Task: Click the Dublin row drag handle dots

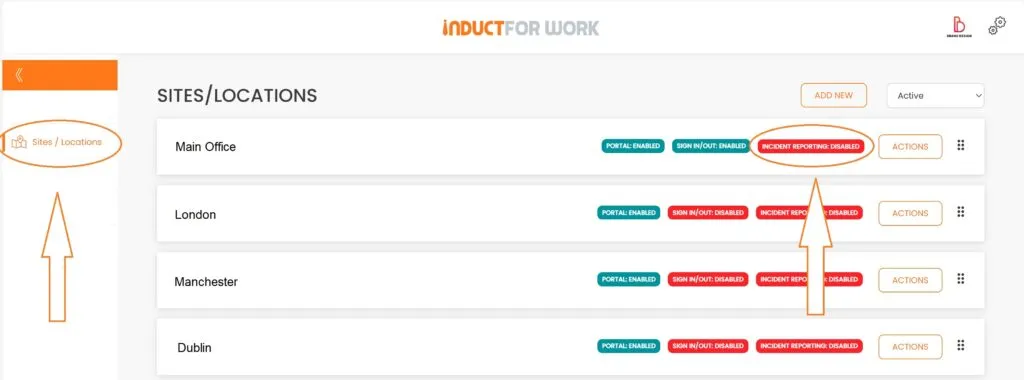Action: tap(961, 345)
